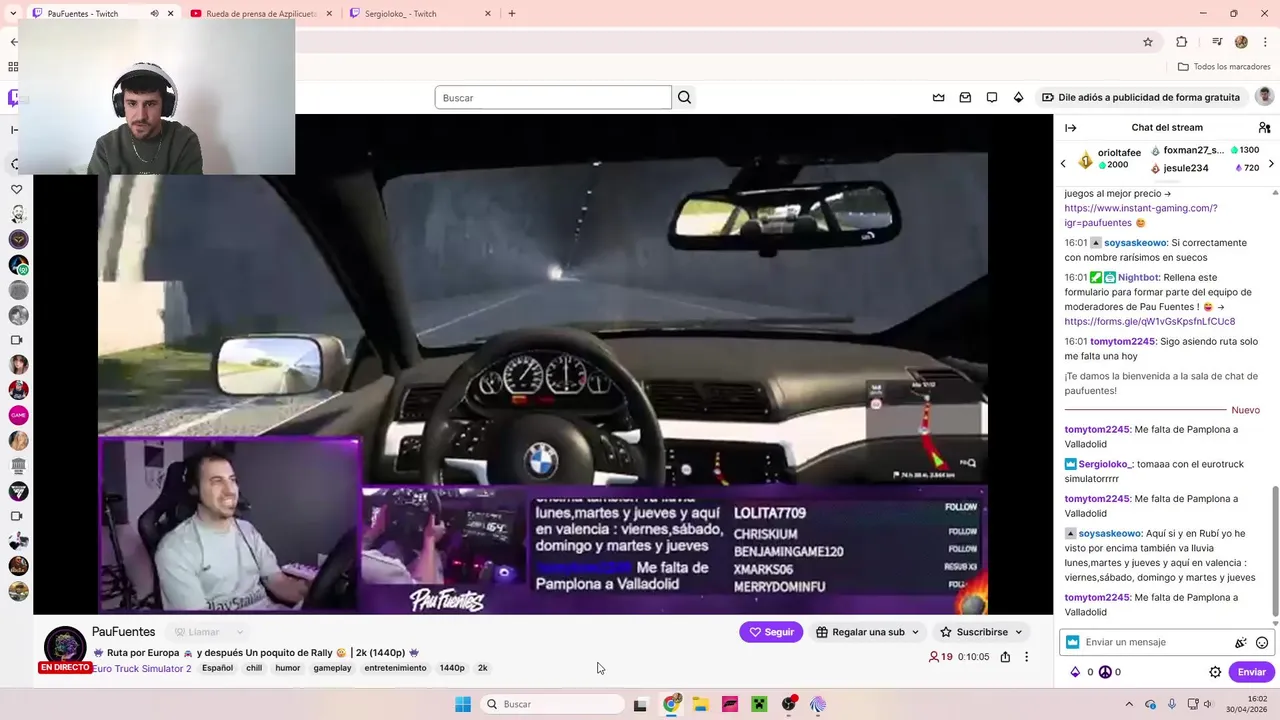This screenshot has width=1280, height=720.
Task: Expand hidden system tray icons chevron
Action: [1129, 704]
